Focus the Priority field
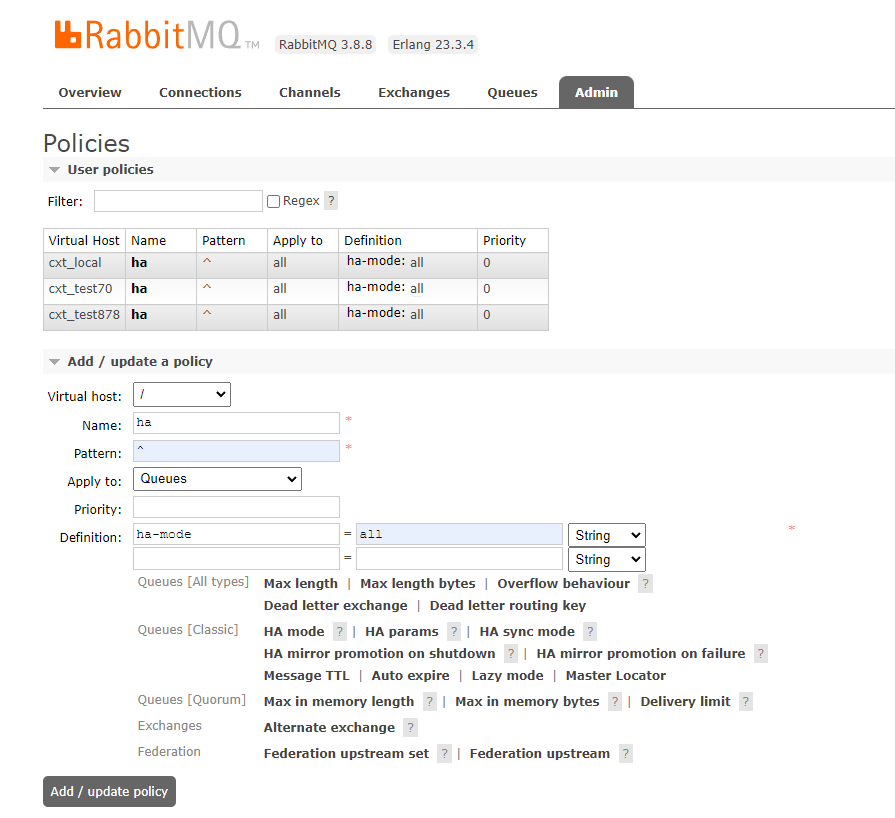This screenshot has width=895, height=818. pos(236,507)
